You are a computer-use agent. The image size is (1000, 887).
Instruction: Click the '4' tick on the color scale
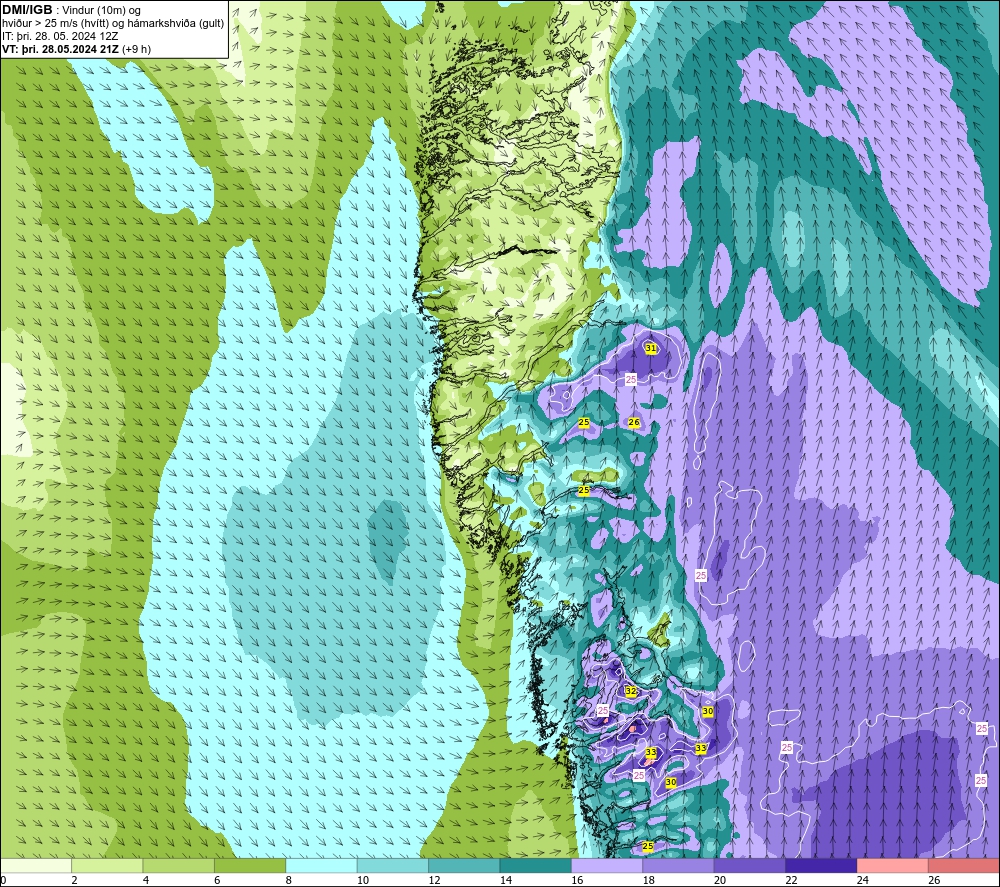[x=146, y=880]
